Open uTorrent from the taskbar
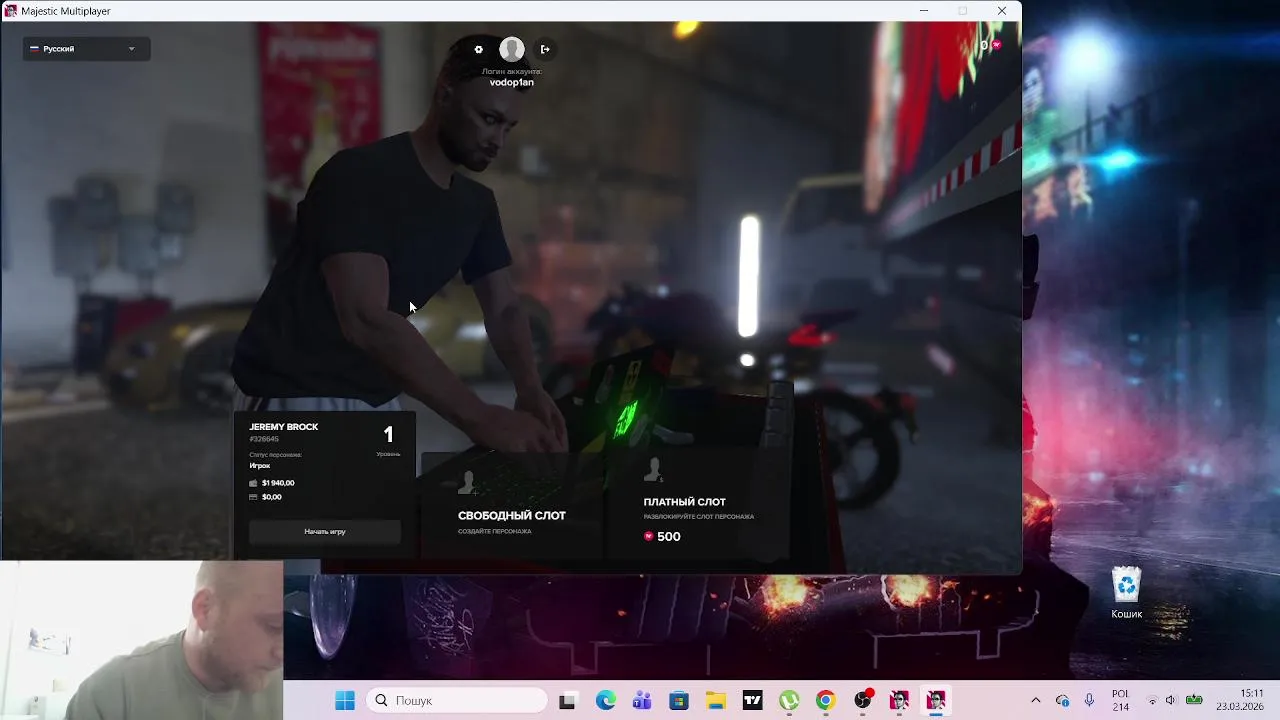This screenshot has height=720, width=1280. pos(789,701)
